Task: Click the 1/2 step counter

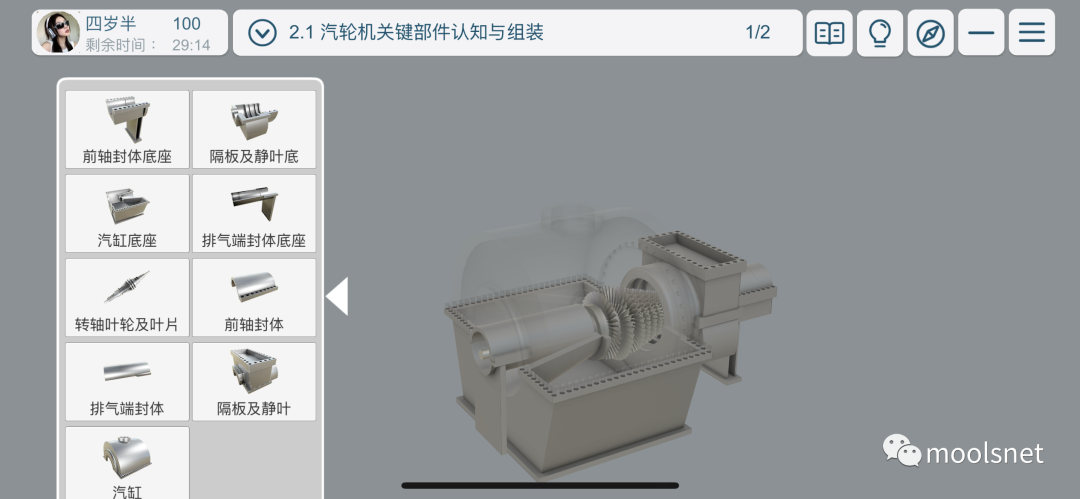Action: tap(758, 32)
